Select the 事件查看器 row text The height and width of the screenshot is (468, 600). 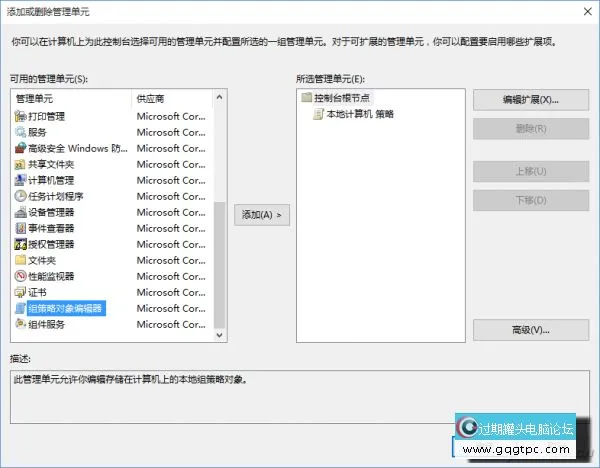pos(51,229)
